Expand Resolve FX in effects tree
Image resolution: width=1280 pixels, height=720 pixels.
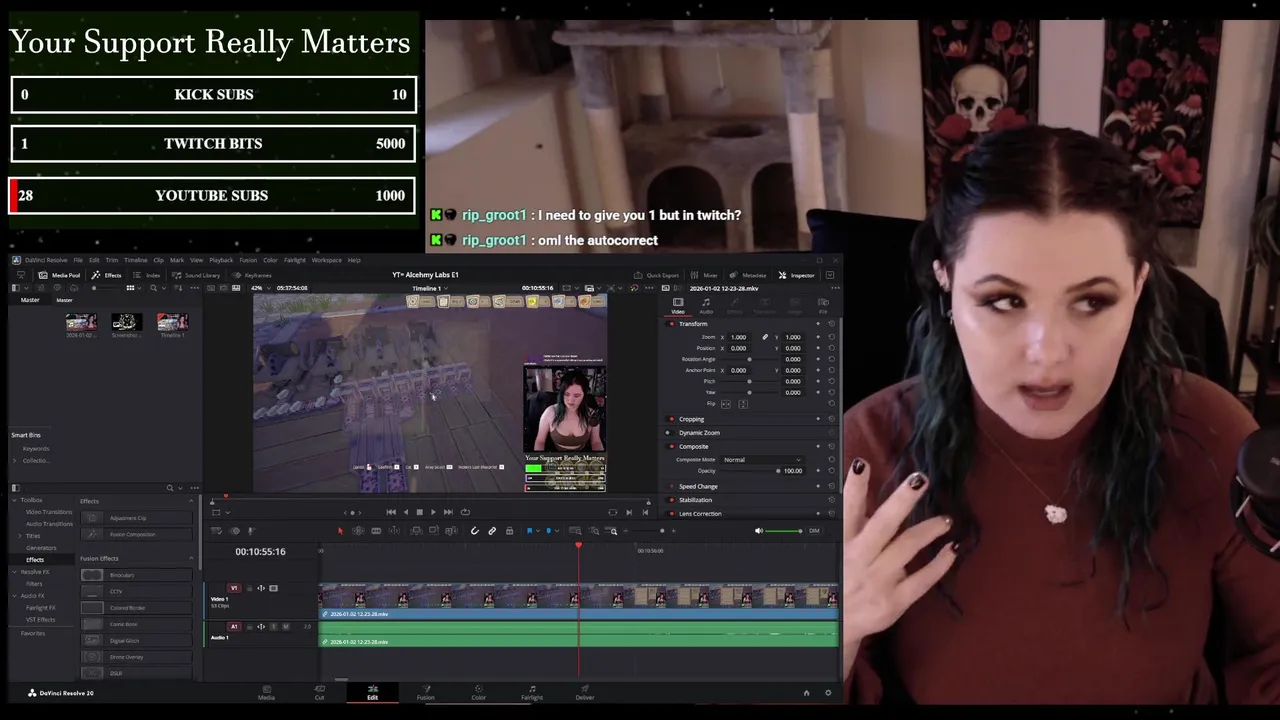pos(15,572)
